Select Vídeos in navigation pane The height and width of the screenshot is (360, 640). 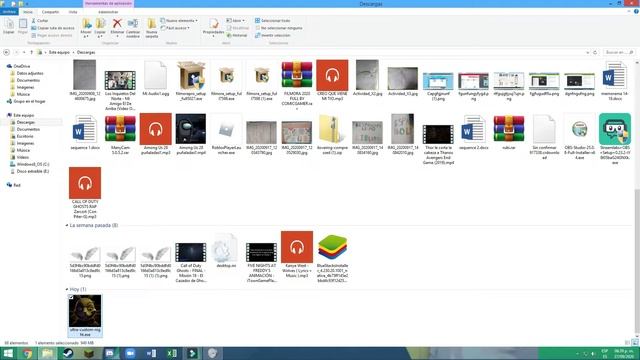(22, 157)
